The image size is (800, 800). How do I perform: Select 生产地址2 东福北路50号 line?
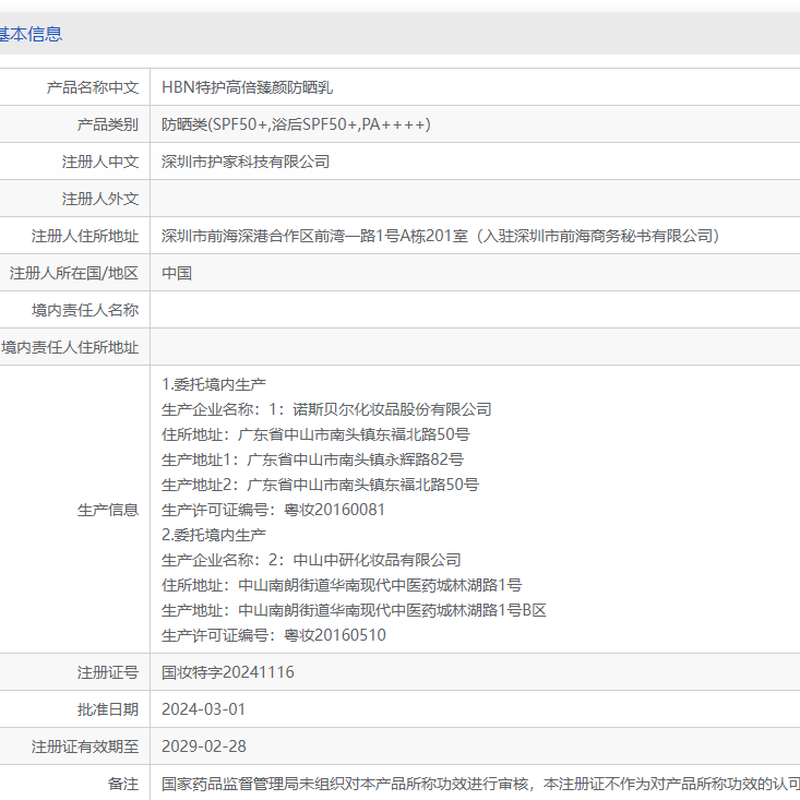click(320, 485)
